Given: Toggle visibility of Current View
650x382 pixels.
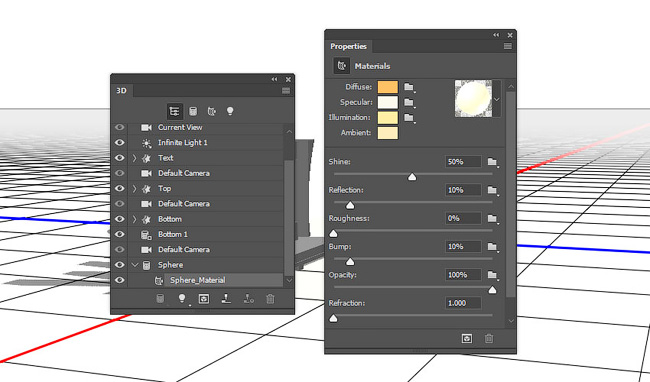Looking at the screenshot, I should (119, 127).
